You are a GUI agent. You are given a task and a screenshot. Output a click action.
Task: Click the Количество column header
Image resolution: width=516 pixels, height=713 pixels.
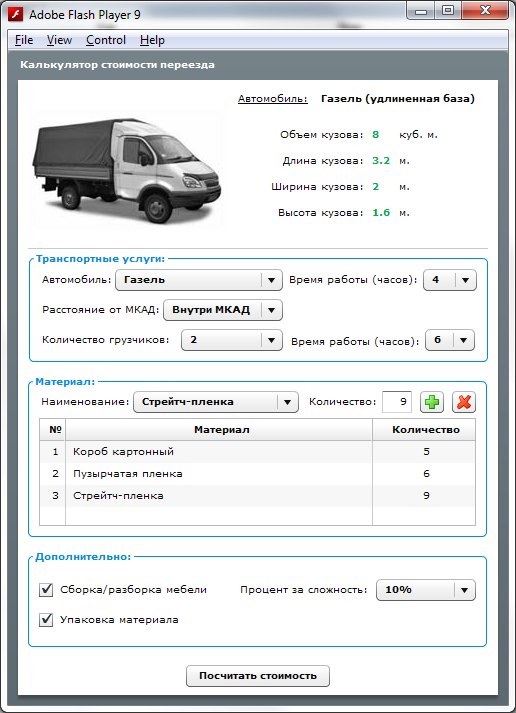point(424,429)
